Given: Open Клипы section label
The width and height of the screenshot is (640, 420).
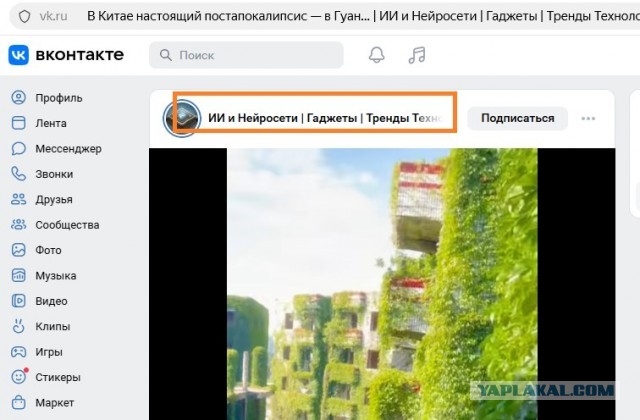Looking at the screenshot, I should pyautogui.click(x=53, y=327).
